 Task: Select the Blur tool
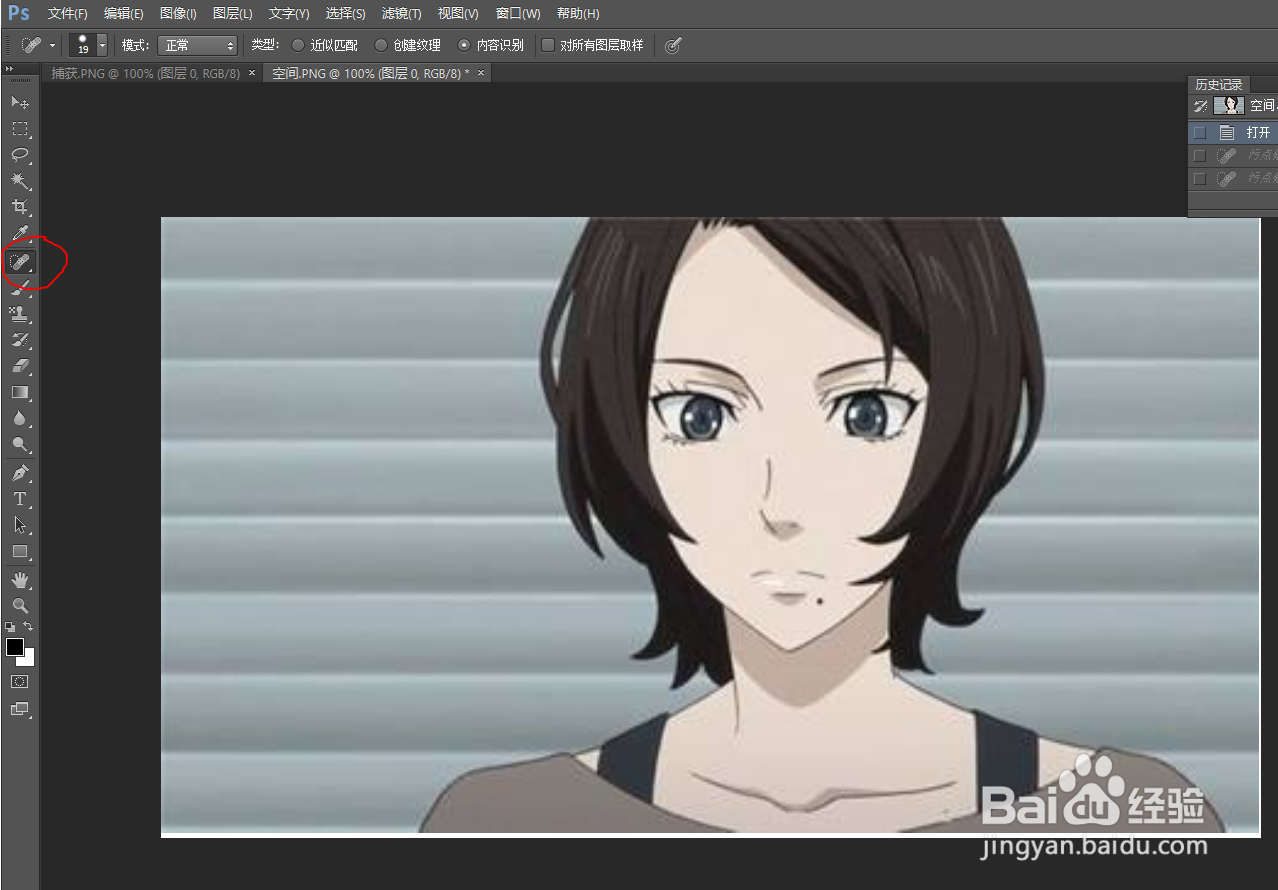pos(19,418)
